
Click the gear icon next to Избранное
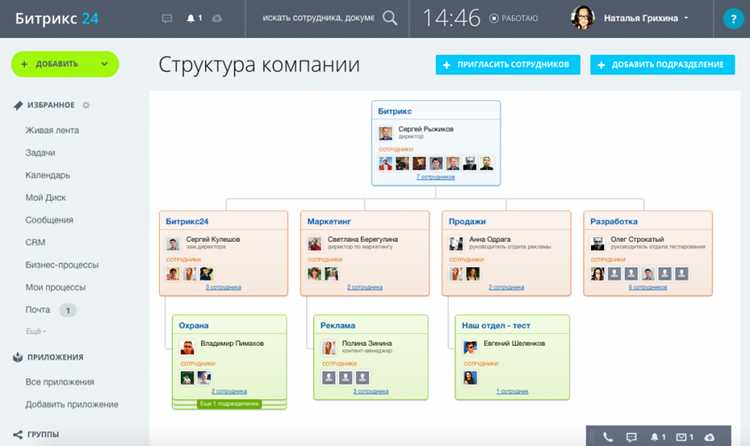86,105
